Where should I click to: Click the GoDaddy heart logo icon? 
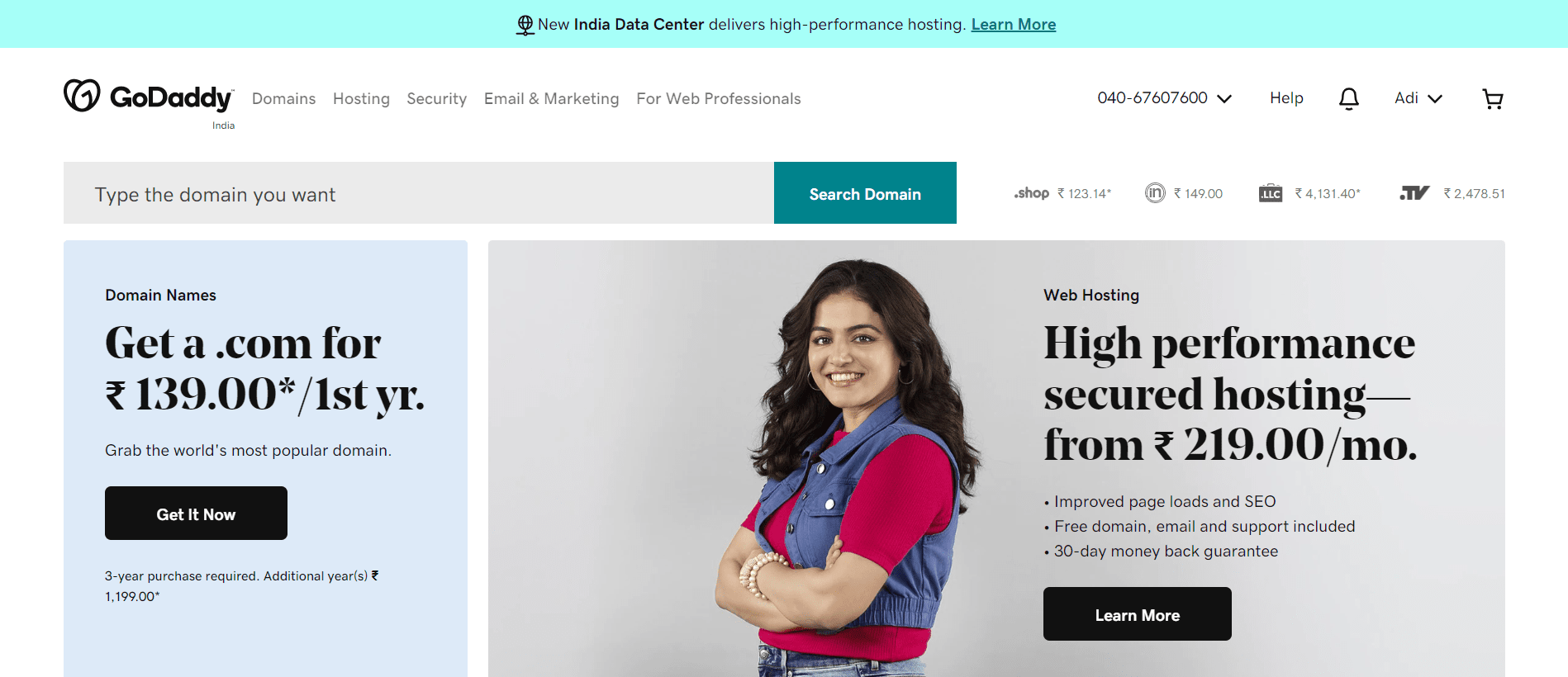point(82,96)
